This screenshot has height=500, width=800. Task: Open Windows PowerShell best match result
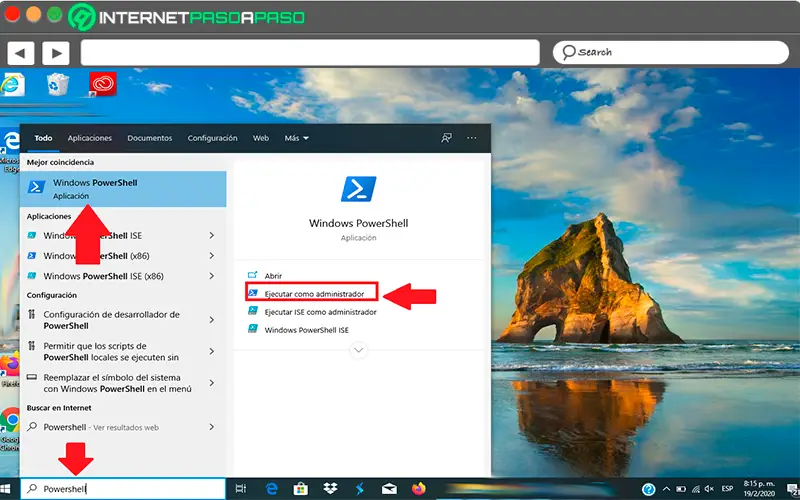123,189
